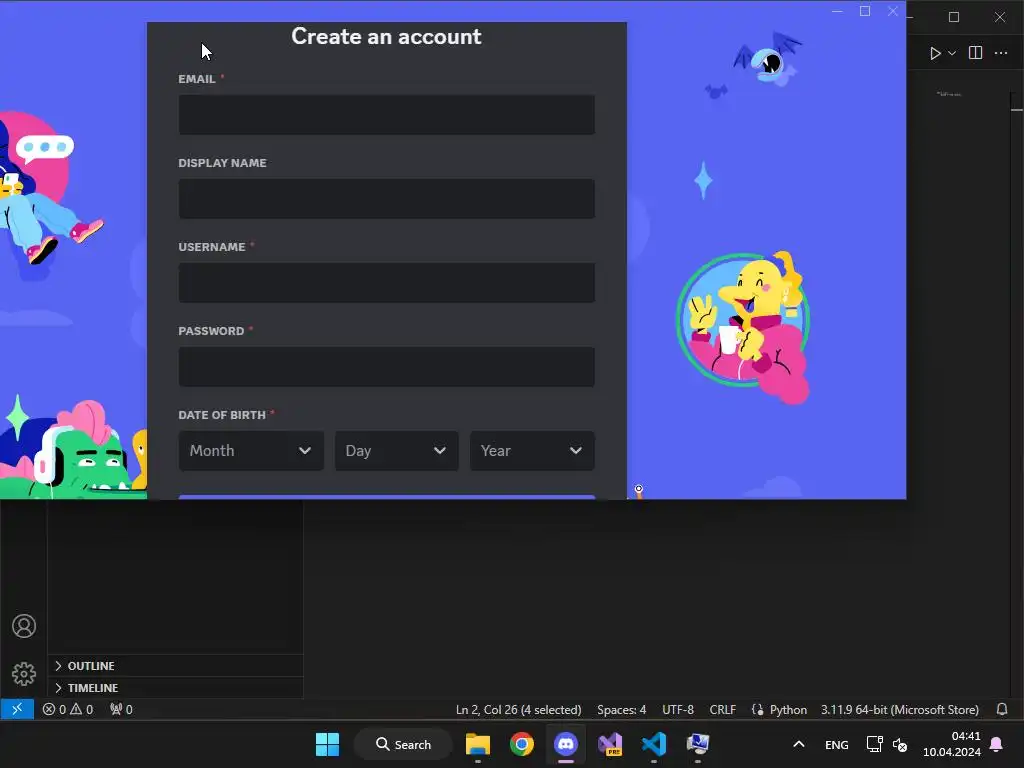
Task: Click Ln 2, Col 26 cursor position
Action: [519, 710]
